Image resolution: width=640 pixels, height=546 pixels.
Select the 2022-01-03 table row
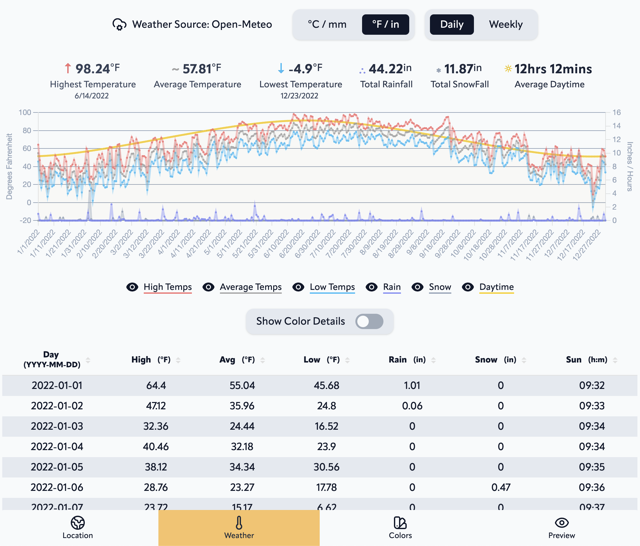coord(320,426)
